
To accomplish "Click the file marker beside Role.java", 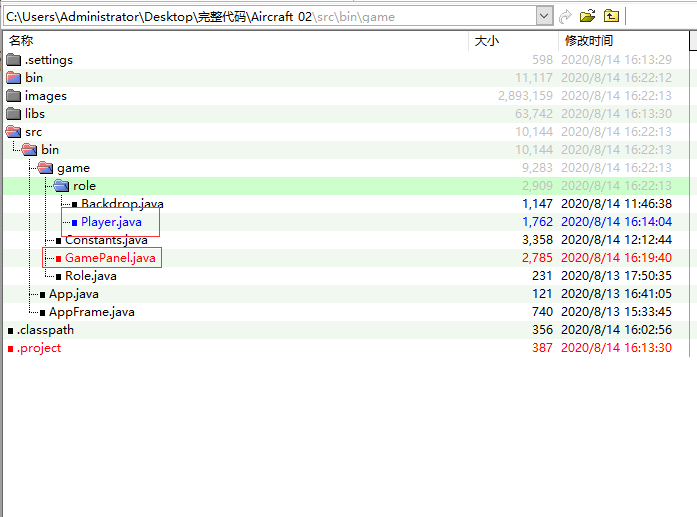I will click(x=58, y=277).
